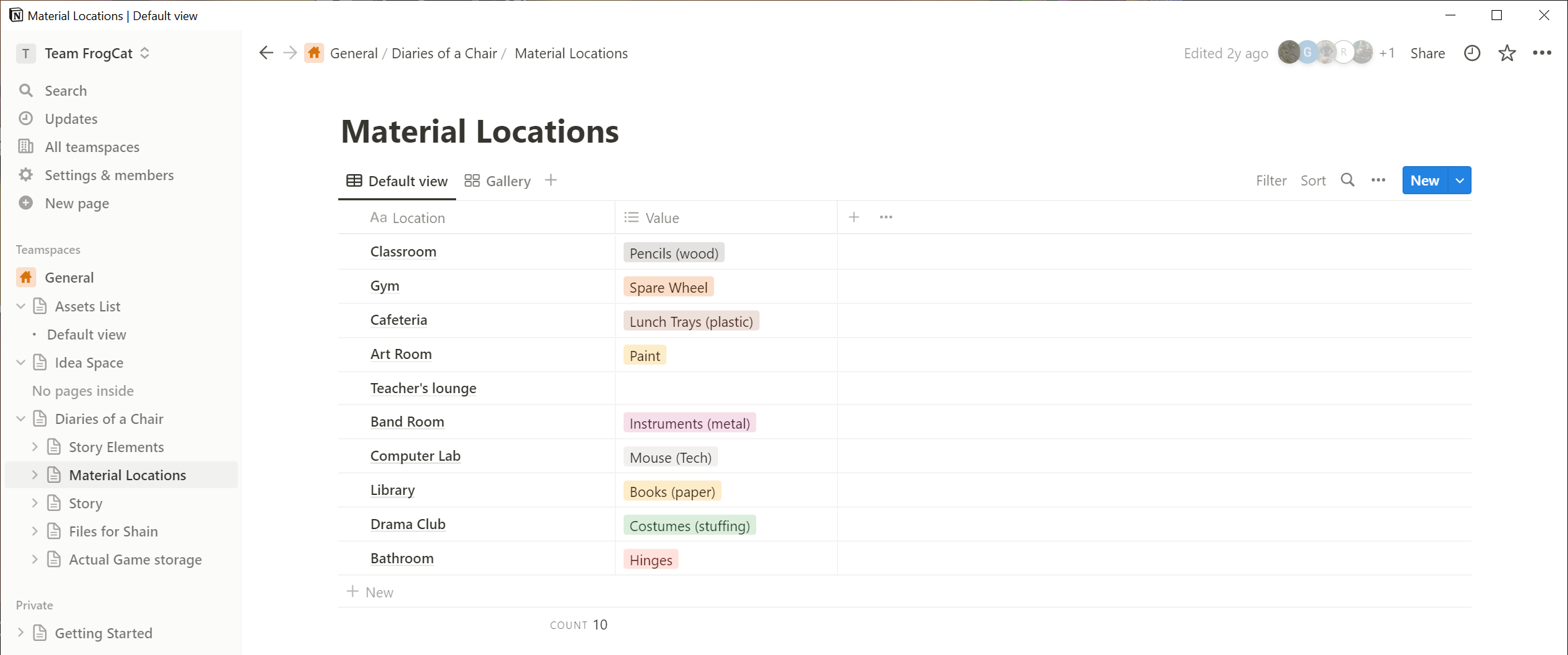Add a new database view
Viewport: 1568px width, 655px height.
(551, 180)
